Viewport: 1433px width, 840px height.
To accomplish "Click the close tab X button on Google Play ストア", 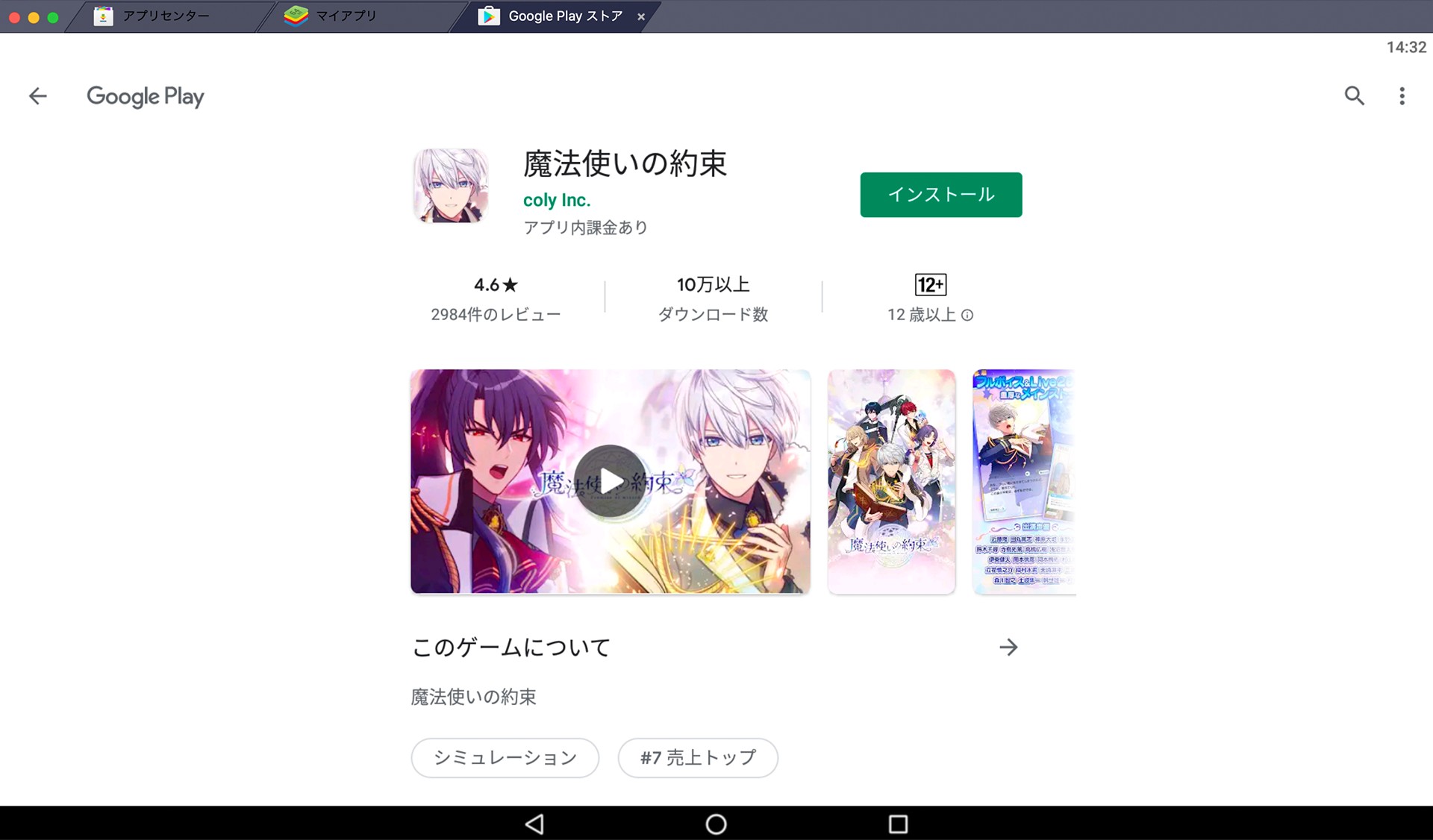I will [x=640, y=15].
